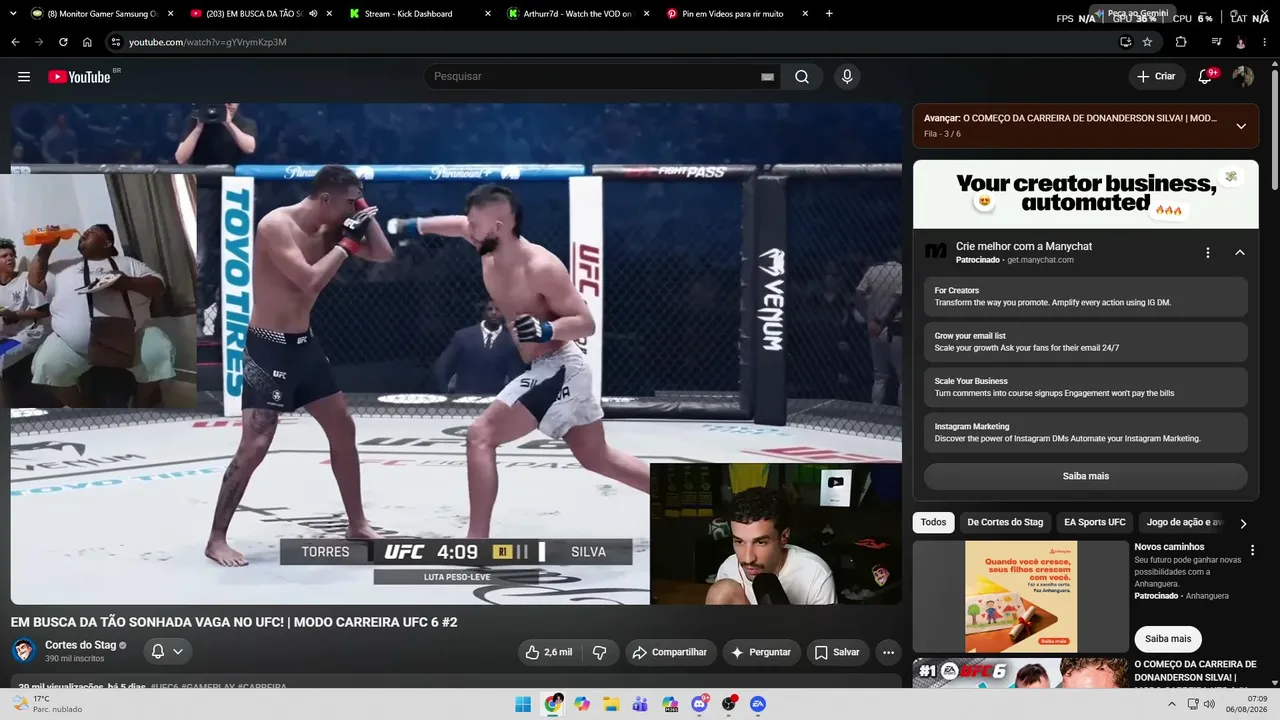Open Discord from the taskbar
The width and height of the screenshot is (1280, 720).
coord(700,704)
